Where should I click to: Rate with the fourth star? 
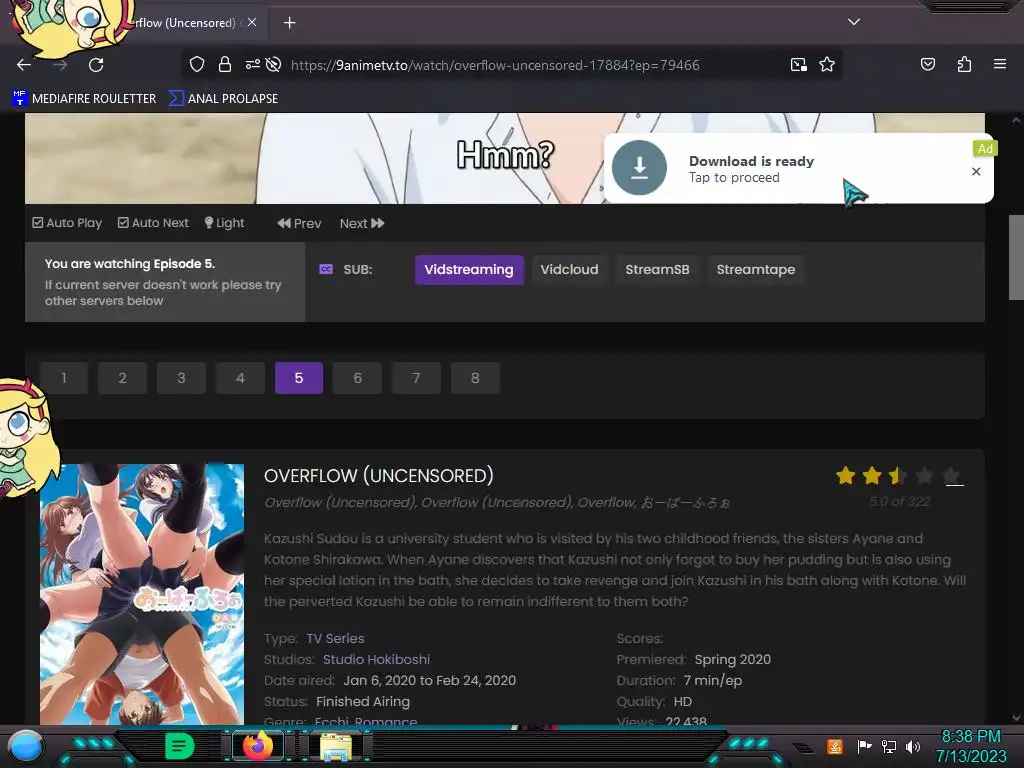pyautogui.click(x=924, y=475)
